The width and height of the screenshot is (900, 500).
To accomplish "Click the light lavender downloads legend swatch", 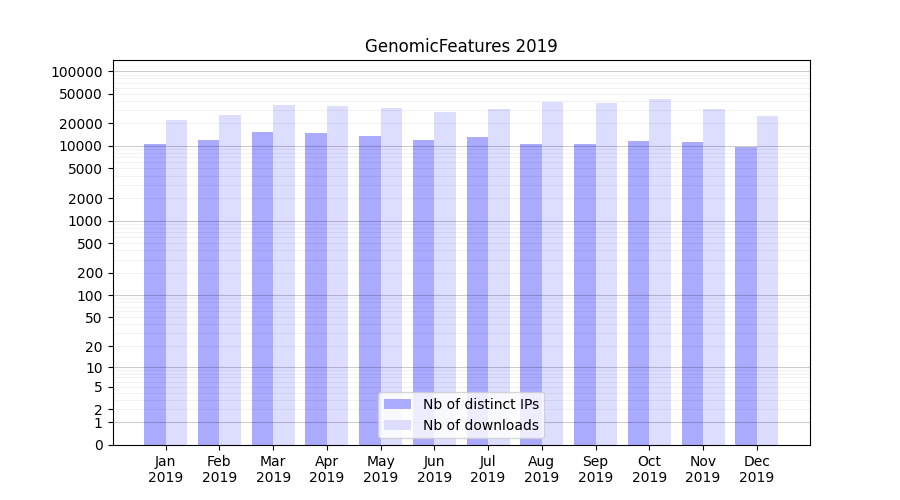I will coord(397,425).
